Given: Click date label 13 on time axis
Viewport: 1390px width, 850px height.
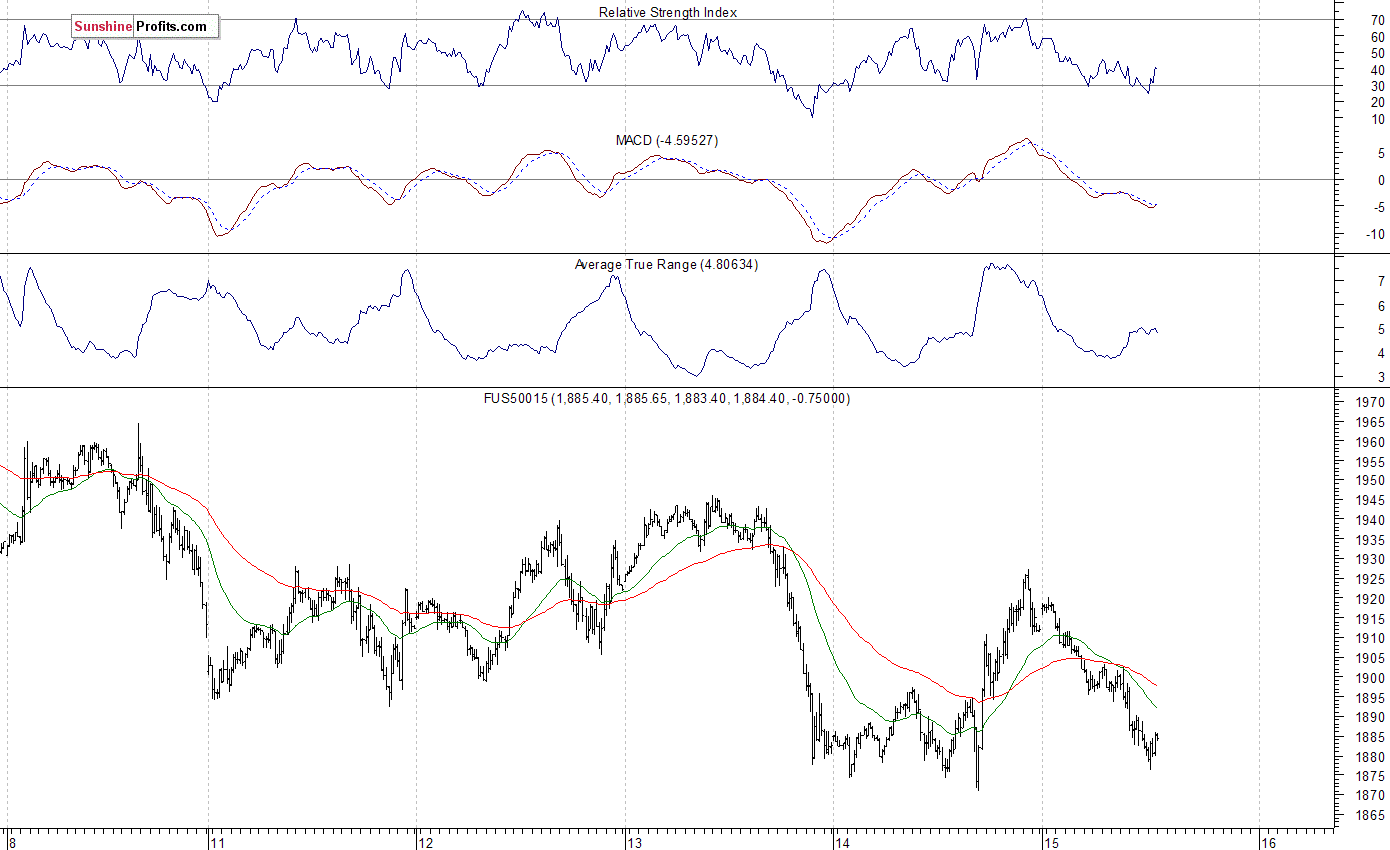Looking at the screenshot, I should [636, 842].
